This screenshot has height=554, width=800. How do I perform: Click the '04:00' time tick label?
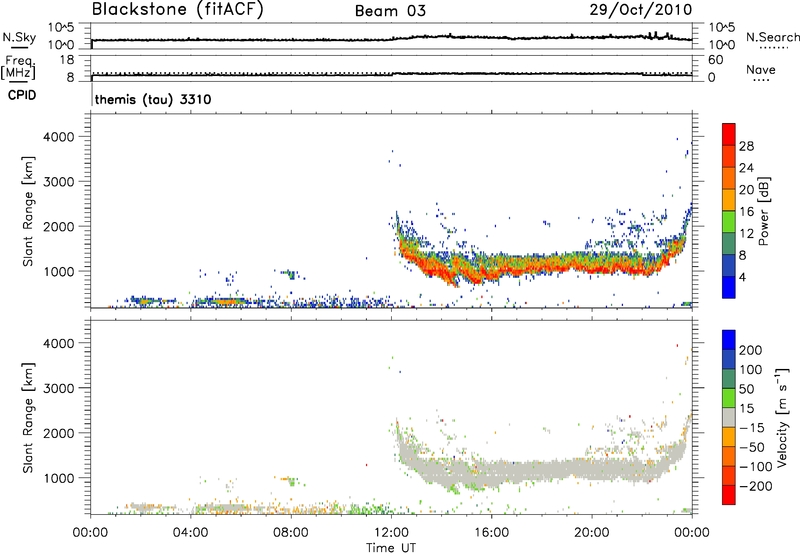[191, 533]
